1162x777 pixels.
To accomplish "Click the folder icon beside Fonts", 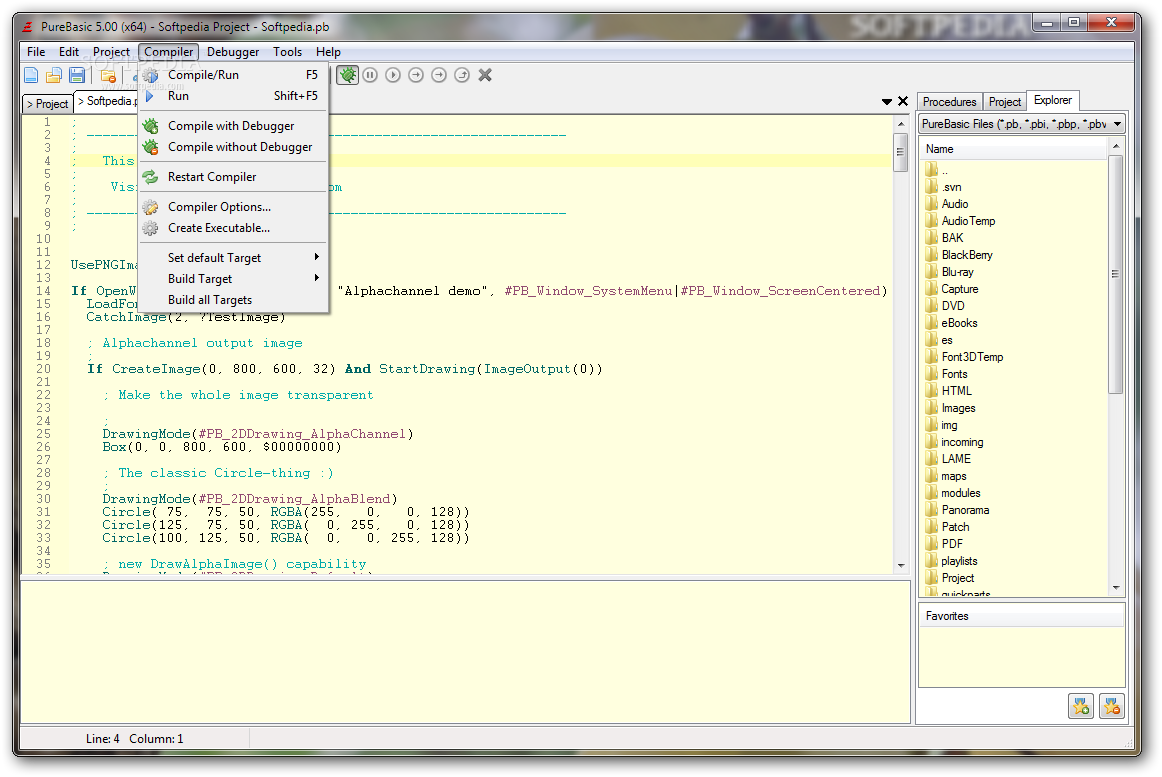I will (932, 374).
